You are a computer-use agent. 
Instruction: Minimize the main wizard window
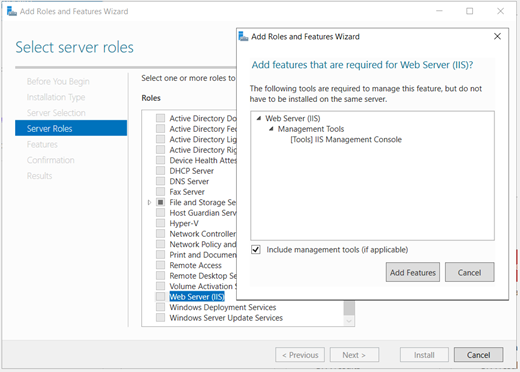(439, 11)
